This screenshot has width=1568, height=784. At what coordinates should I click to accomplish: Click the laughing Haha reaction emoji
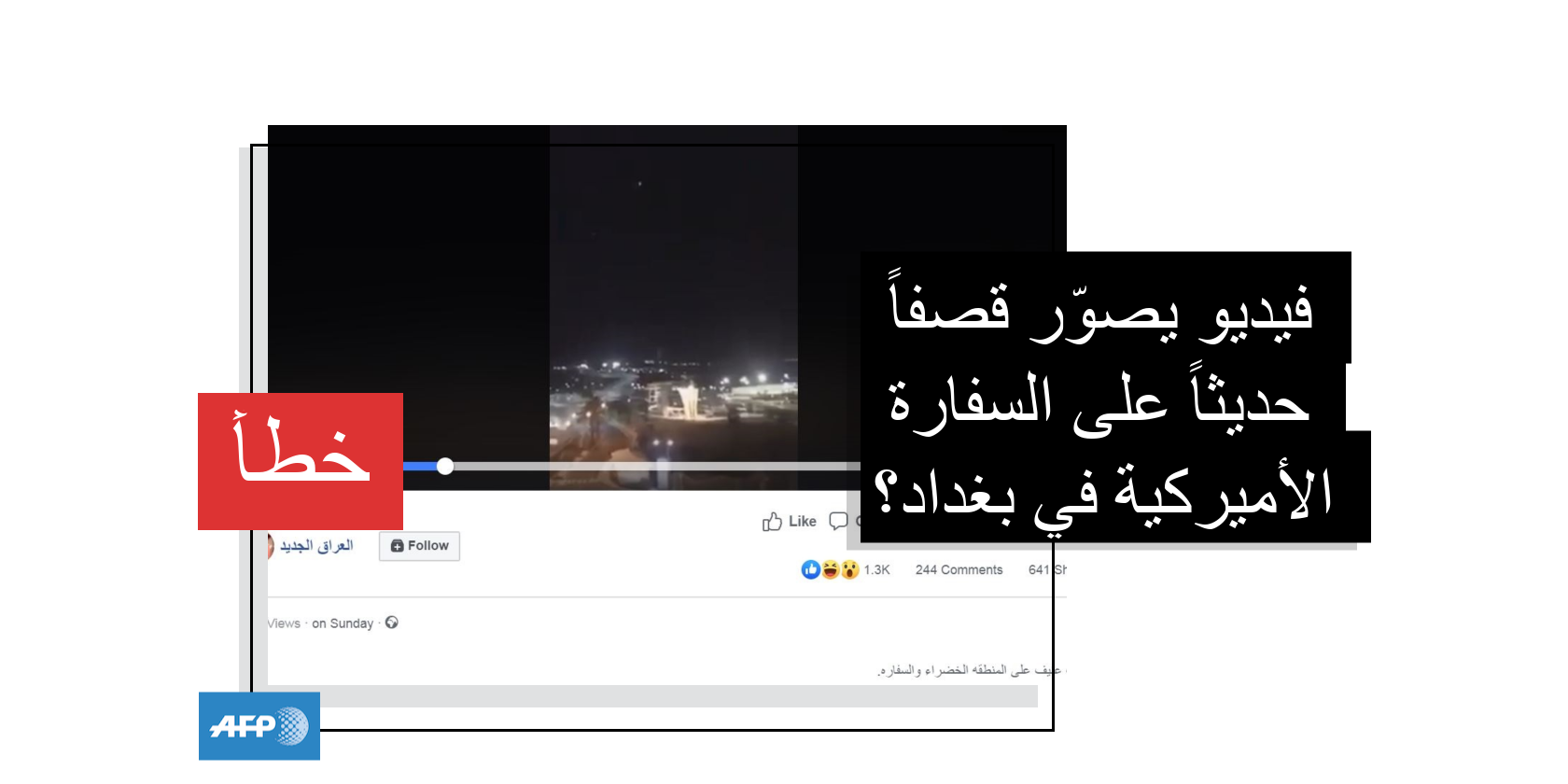click(830, 569)
